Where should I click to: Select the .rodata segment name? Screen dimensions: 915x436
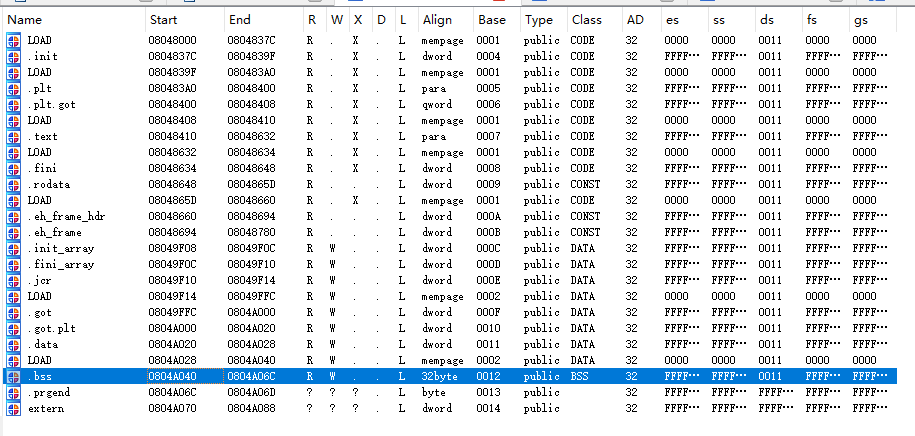[49, 184]
